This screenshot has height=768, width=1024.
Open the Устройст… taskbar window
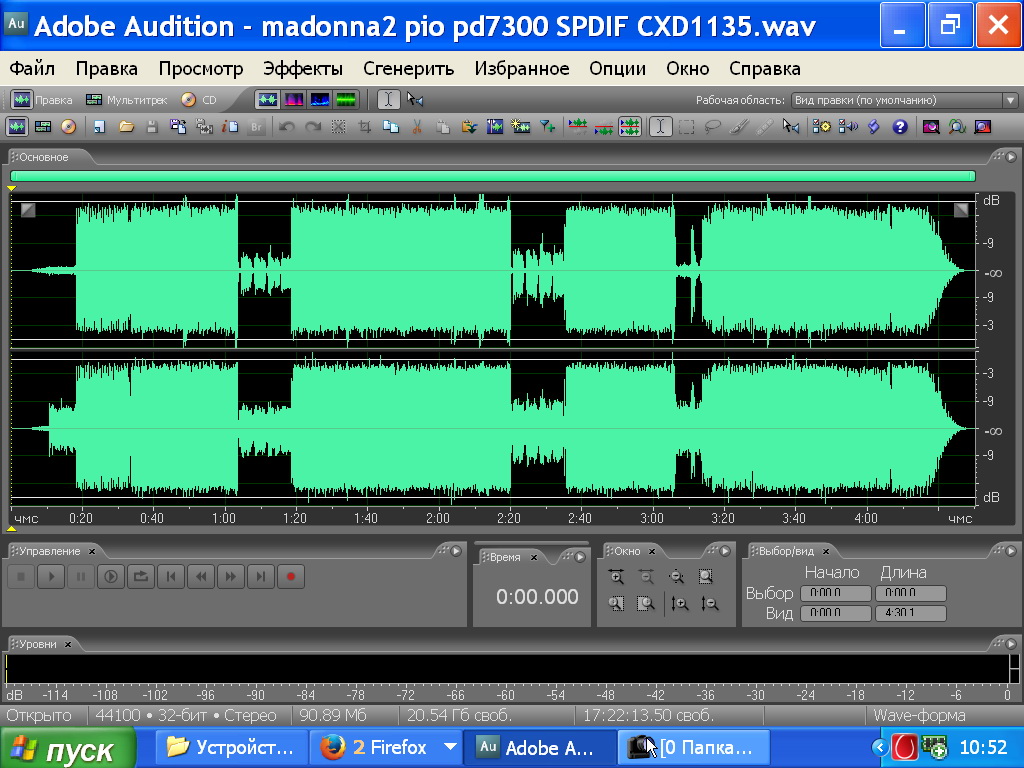click(x=231, y=747)
